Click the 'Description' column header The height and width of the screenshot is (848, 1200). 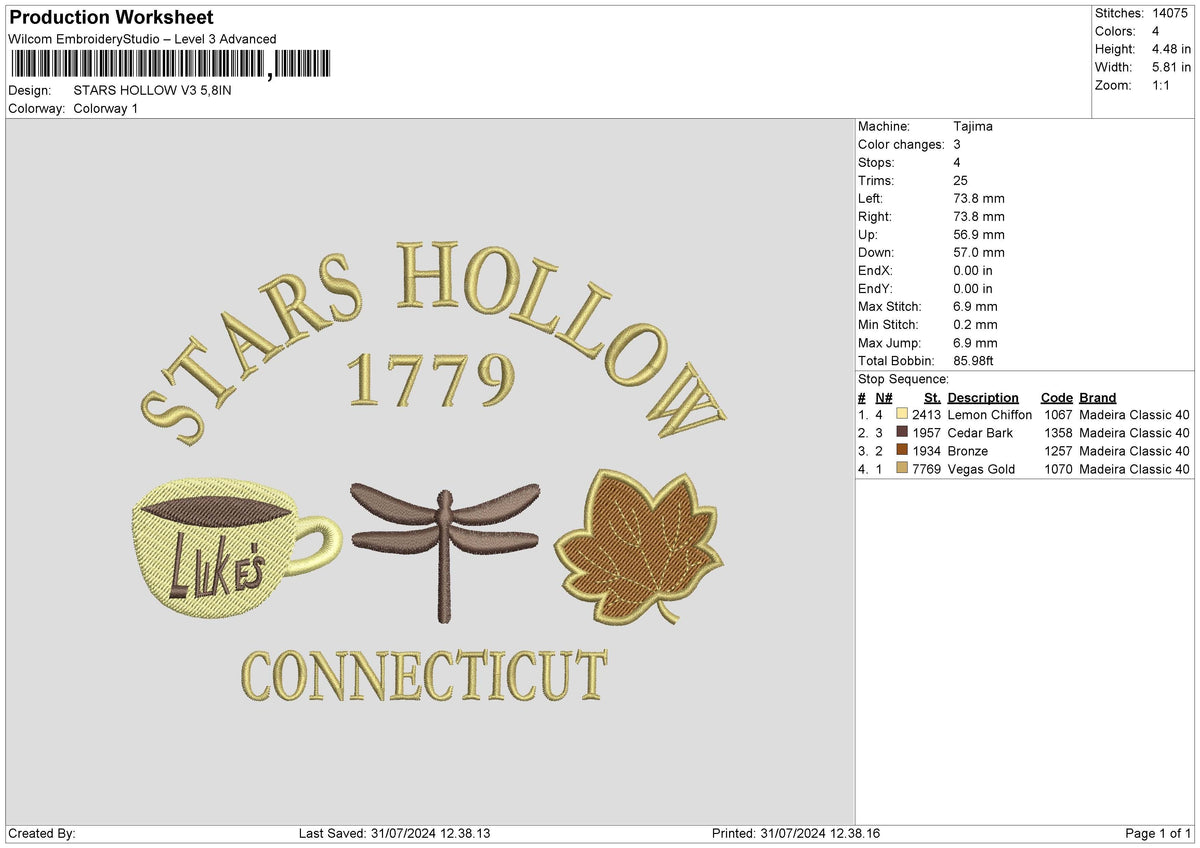983,397
